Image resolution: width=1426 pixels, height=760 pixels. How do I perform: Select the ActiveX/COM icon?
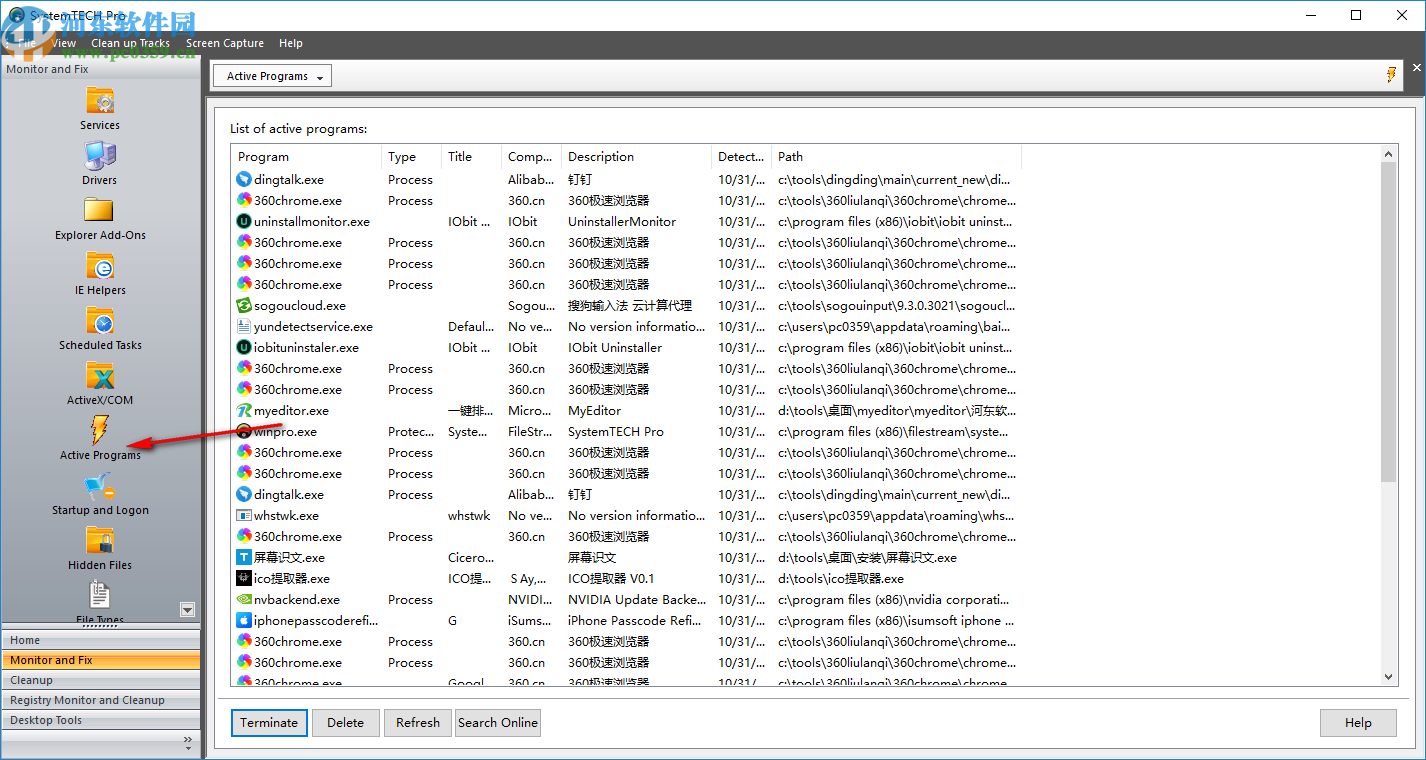tap(100, 378)
